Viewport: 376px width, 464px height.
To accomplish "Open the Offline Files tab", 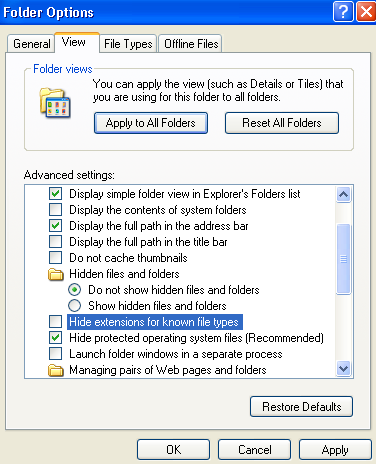I will 191,44.
